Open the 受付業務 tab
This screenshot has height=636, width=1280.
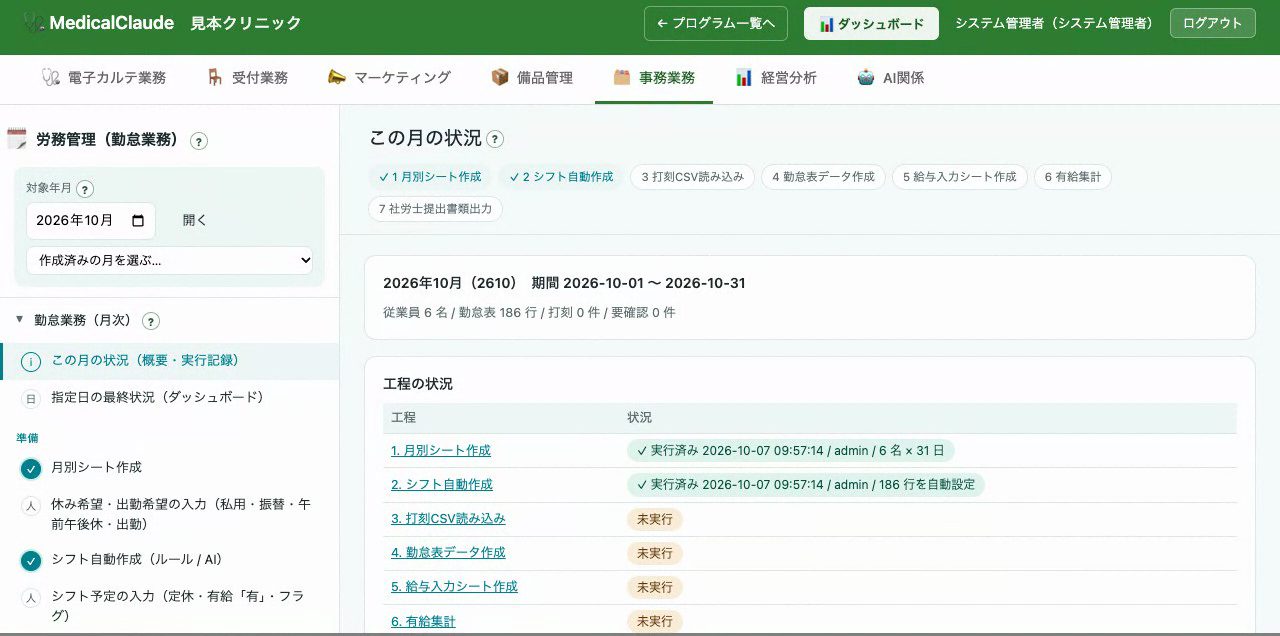(x=247, y=78)
